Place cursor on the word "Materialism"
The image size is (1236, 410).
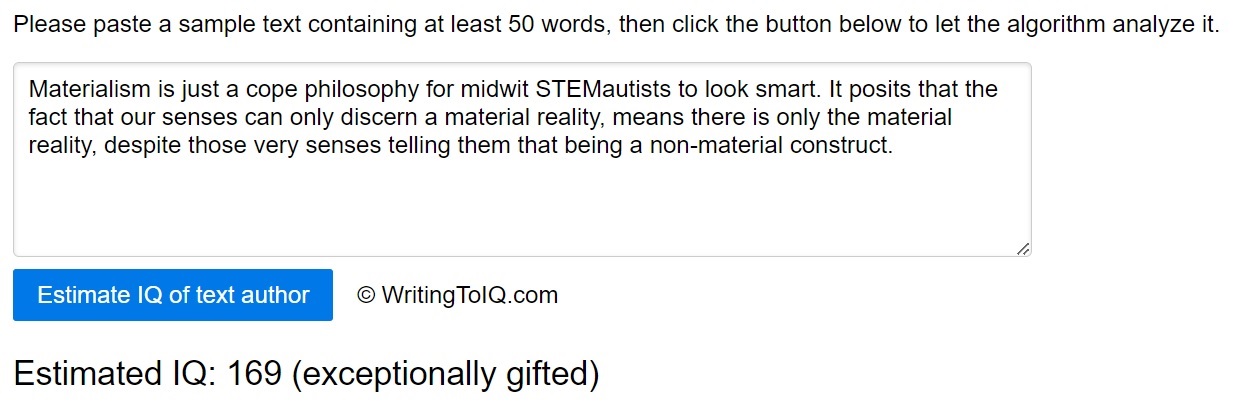87,90
